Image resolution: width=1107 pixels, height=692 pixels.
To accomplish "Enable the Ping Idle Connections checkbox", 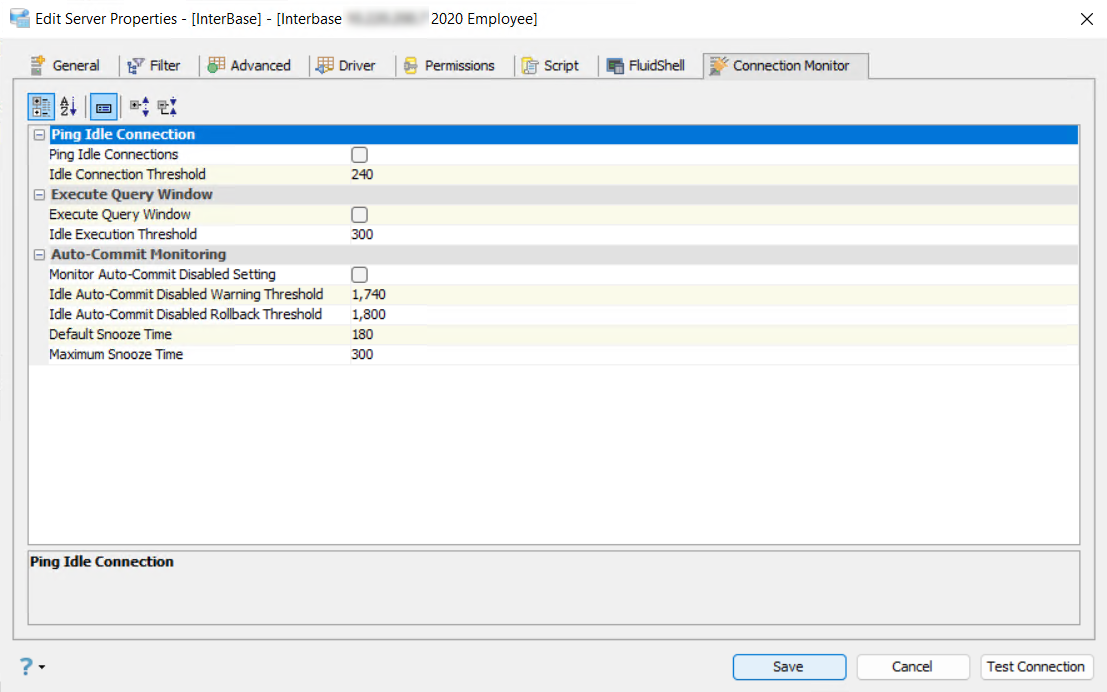I will 359,155.
